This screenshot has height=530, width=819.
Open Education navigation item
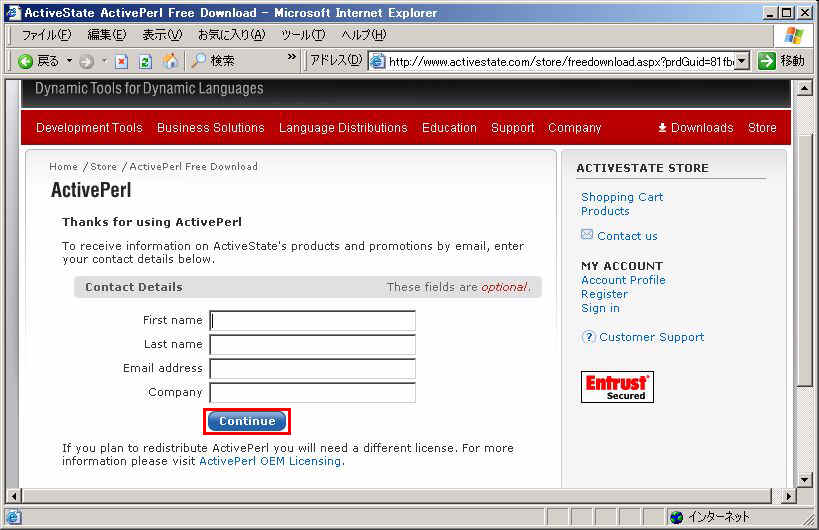449,128
